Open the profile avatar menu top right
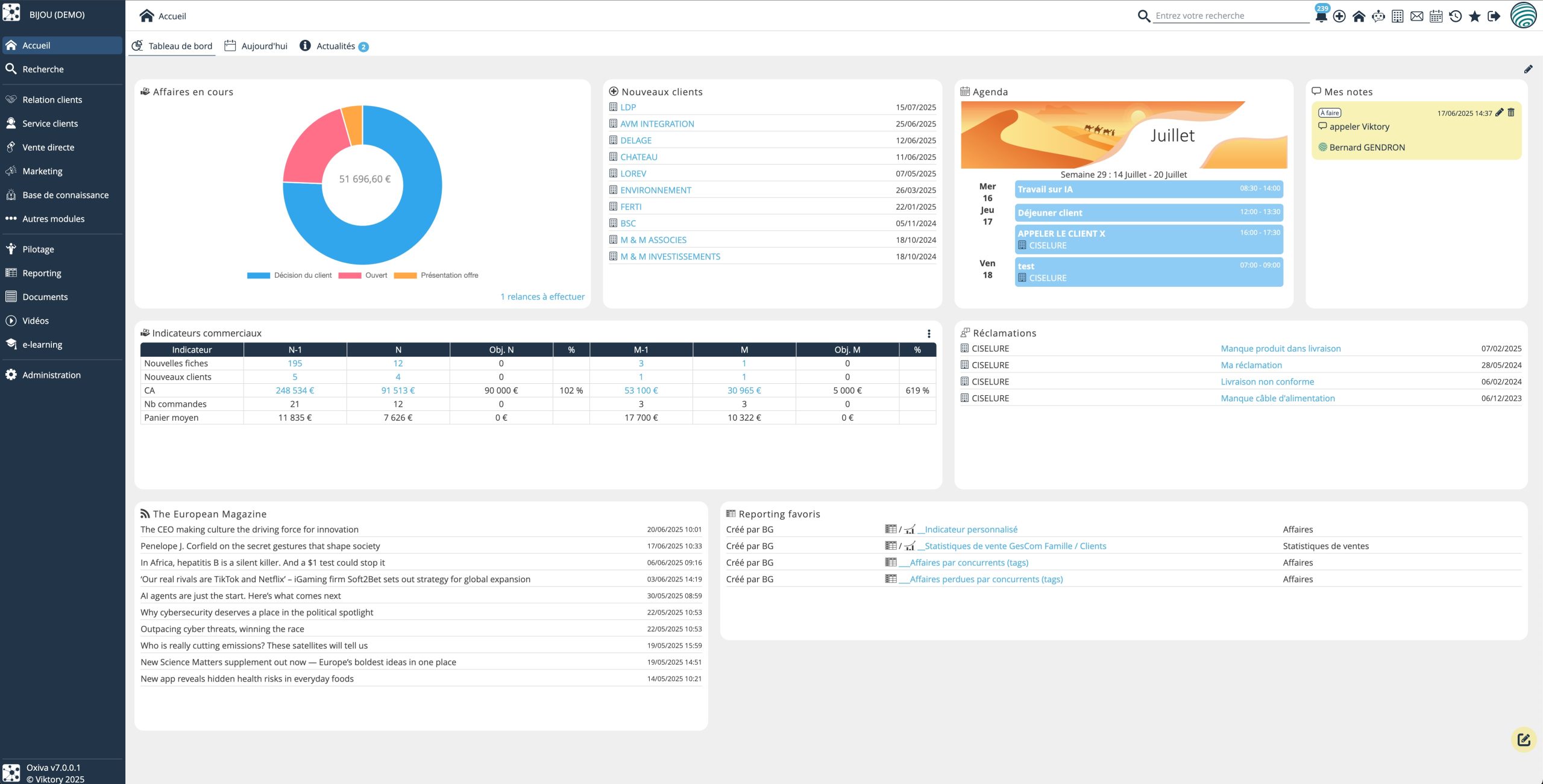This screenshot has height=784, width=1543. 1525,16
